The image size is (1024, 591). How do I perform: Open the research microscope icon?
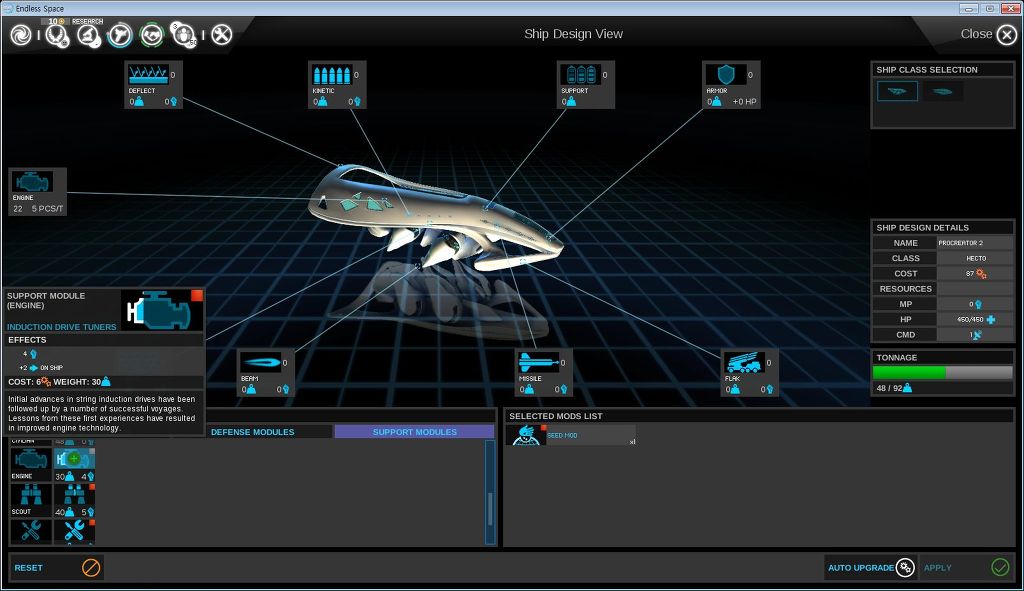click(x=88, y=35)
